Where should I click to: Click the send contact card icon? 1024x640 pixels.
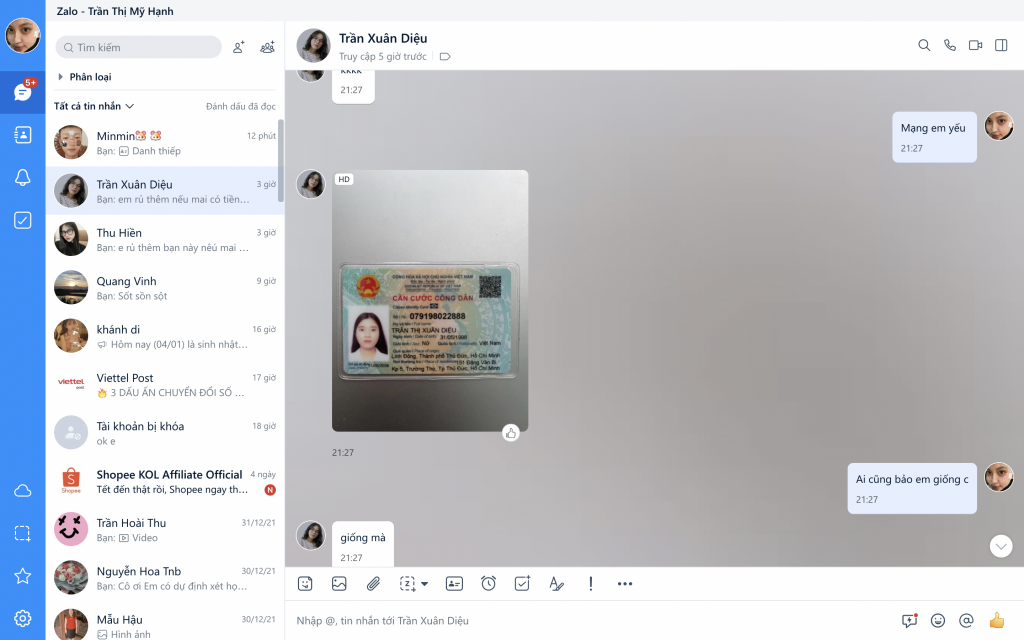[454, 583]
